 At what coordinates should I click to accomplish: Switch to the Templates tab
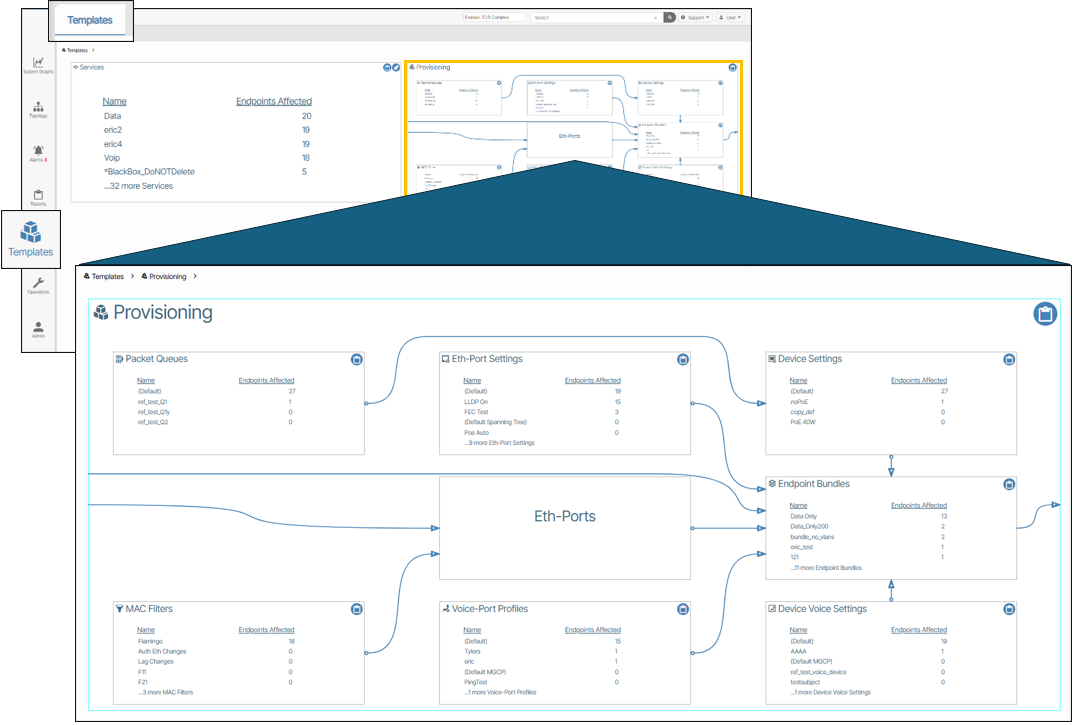(x=90, y=20)
